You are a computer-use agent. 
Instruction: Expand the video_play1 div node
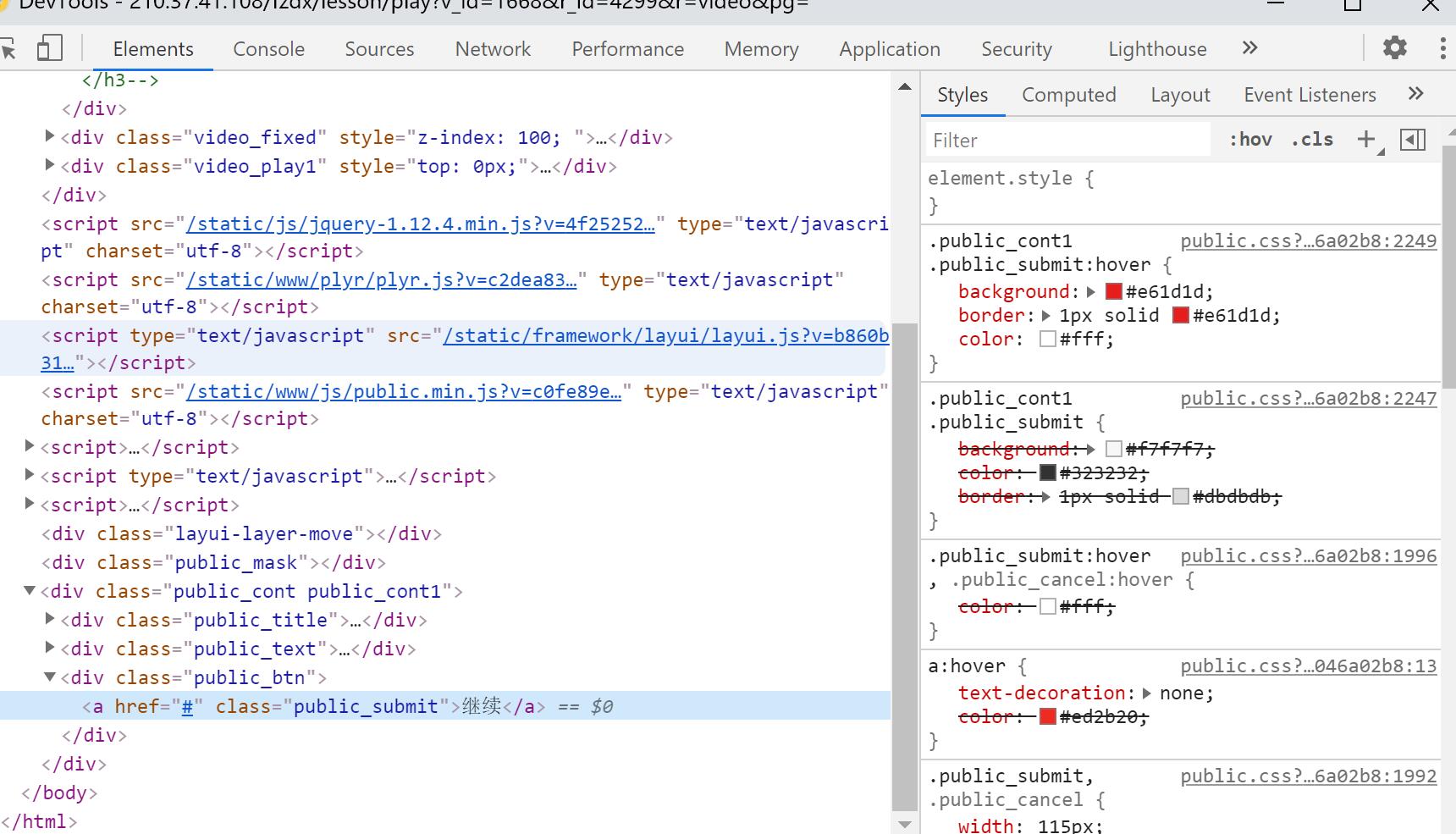50,164
